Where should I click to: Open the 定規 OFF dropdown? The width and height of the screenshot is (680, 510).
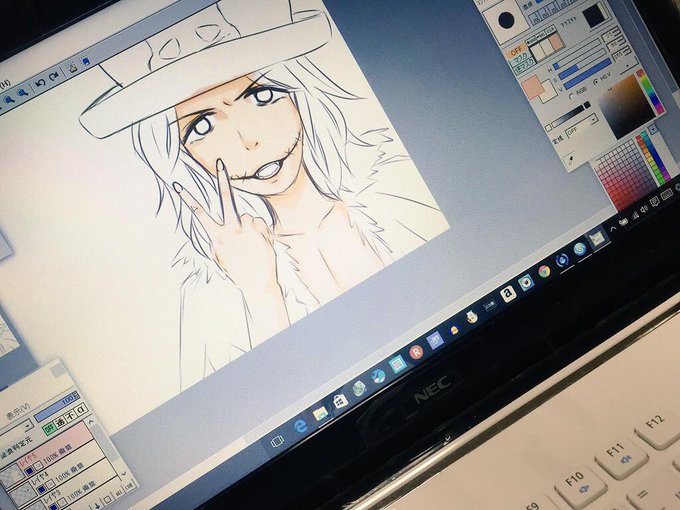pos(582,125)
